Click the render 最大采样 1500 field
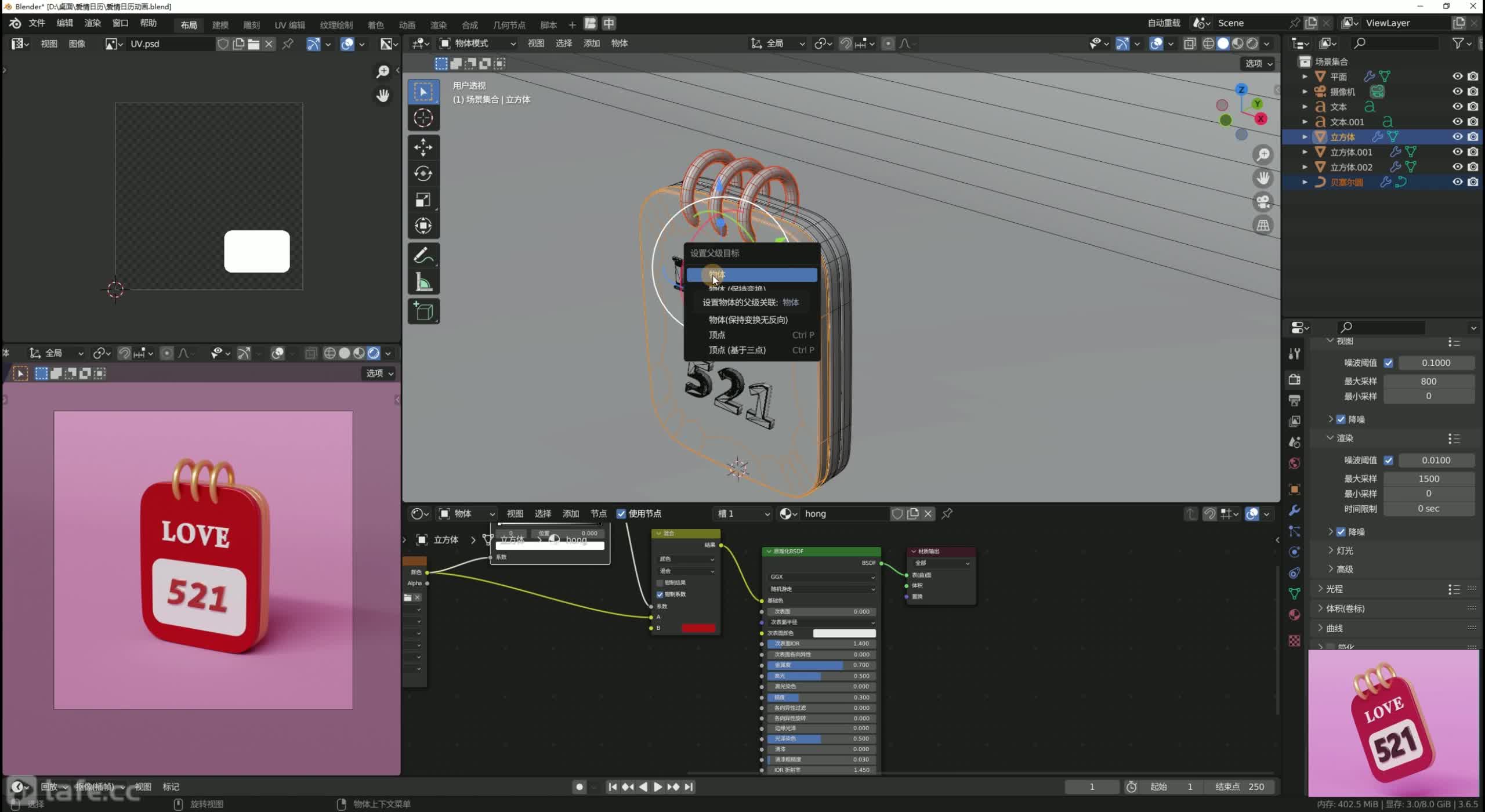Image resolution: width=1485 pixels, height=812 pixels. point(1428,479)
